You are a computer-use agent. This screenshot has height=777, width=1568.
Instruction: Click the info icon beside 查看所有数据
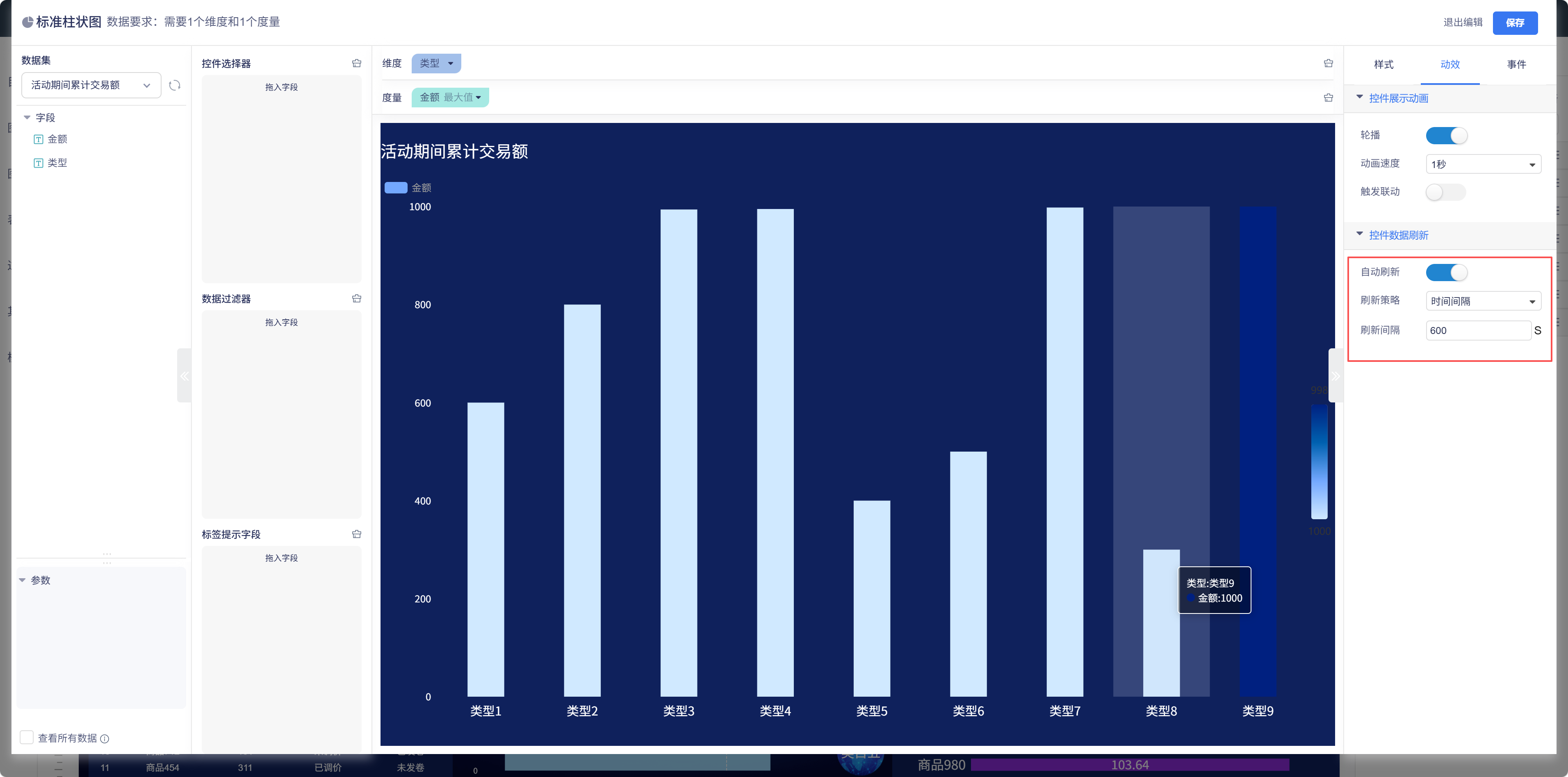105,738
